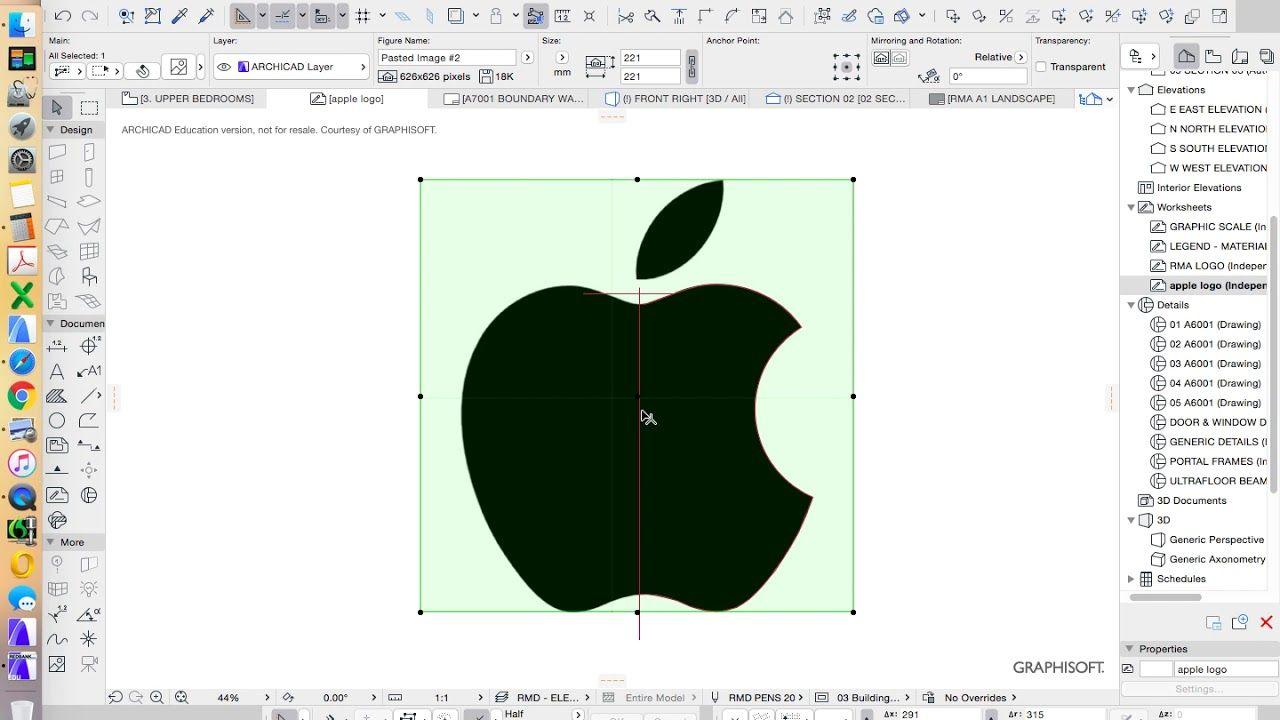Open the Relative rotation dropdown arrow
The width and height of the screenshot is (1280, 720).
pos(1021,57)
